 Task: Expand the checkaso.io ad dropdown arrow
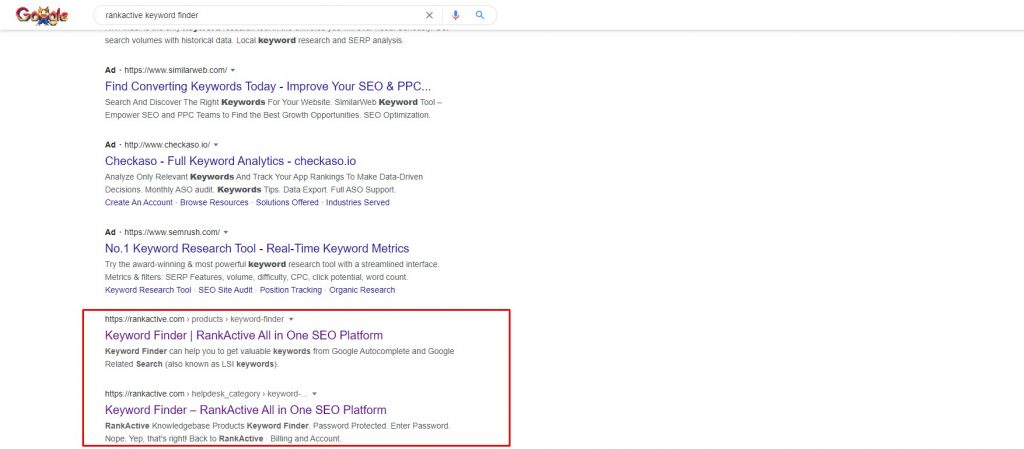click(x=216, y=145)
